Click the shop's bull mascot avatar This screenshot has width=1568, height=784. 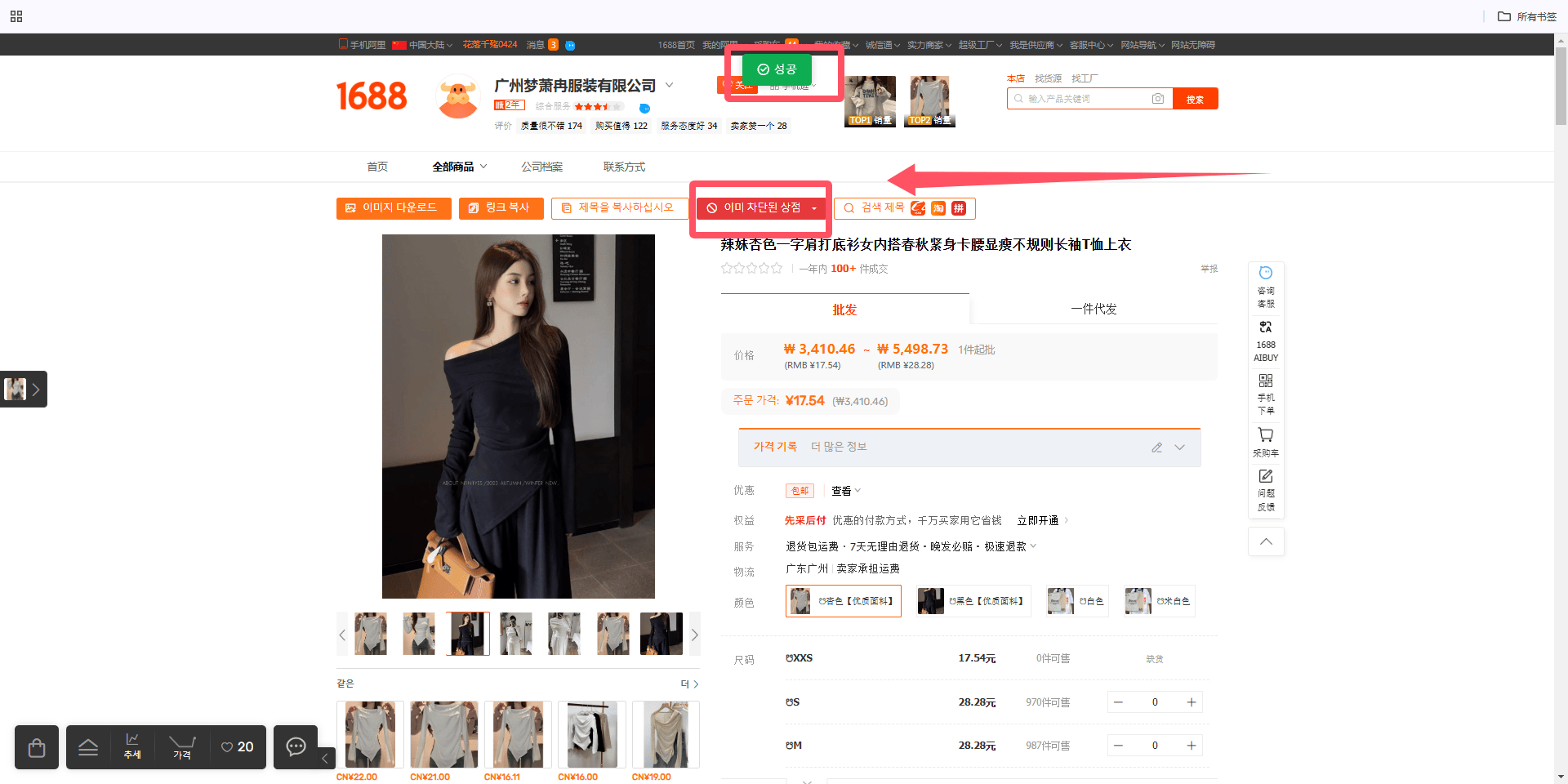pos(457,96)
